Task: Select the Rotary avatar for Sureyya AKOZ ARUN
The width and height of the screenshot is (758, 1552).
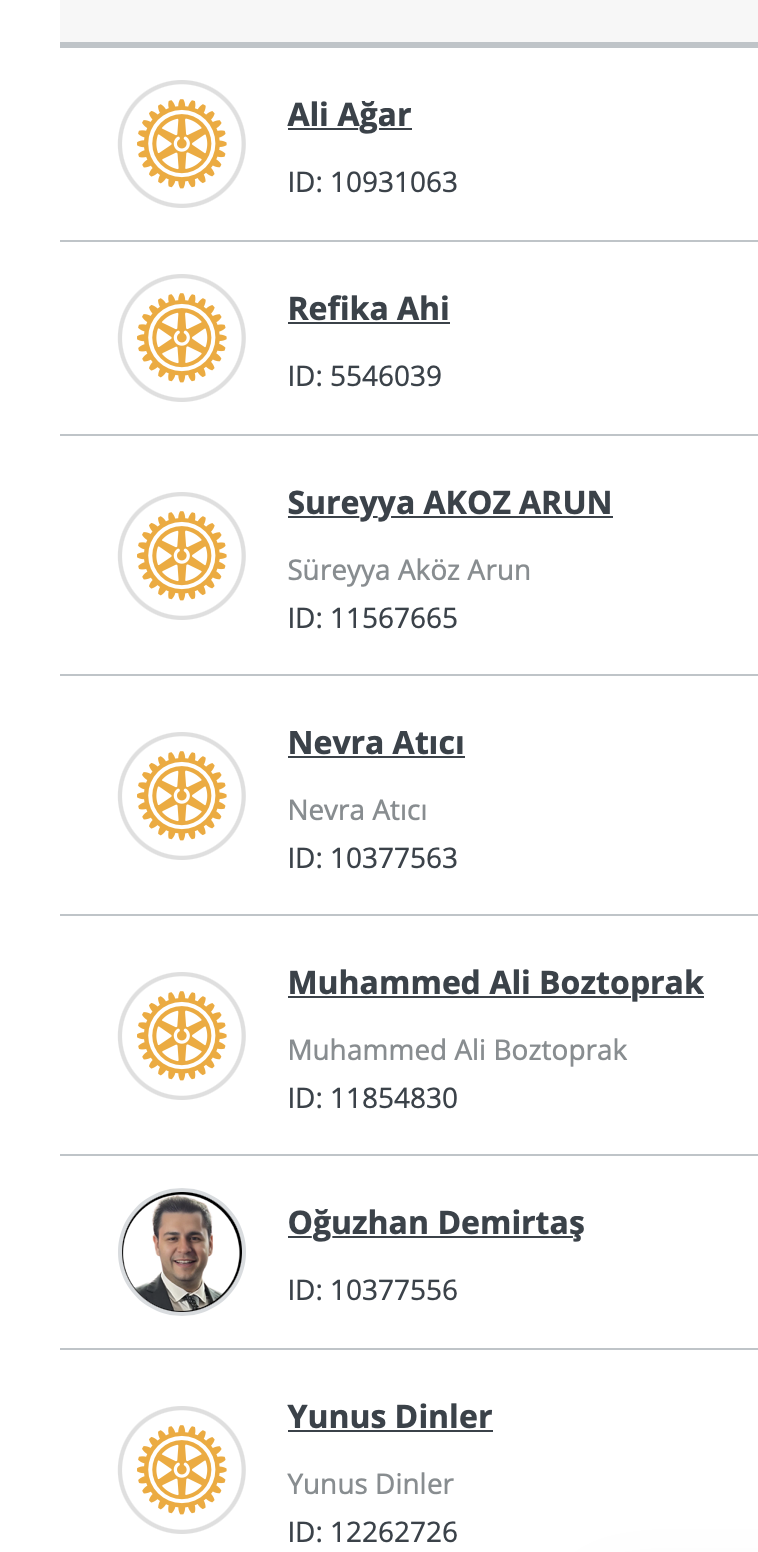Action: 181,556
